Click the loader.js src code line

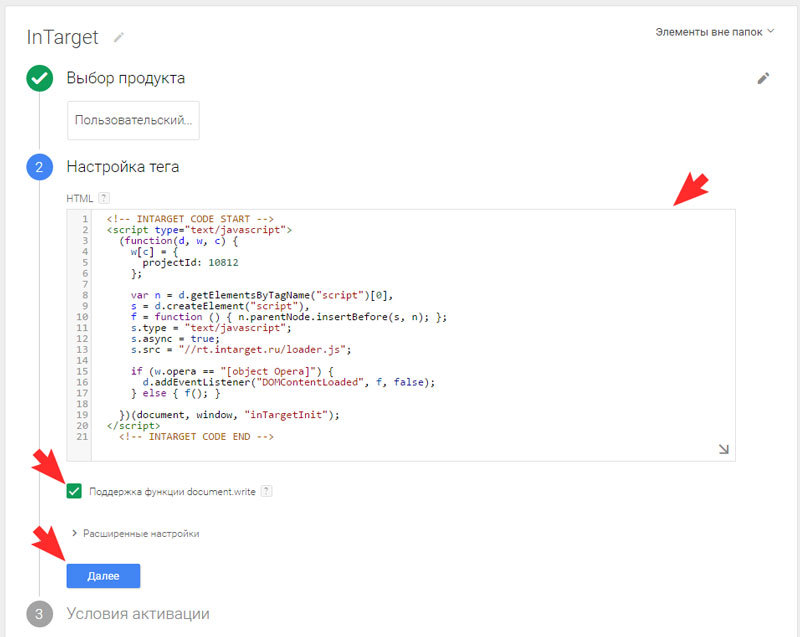coord(241,349)
